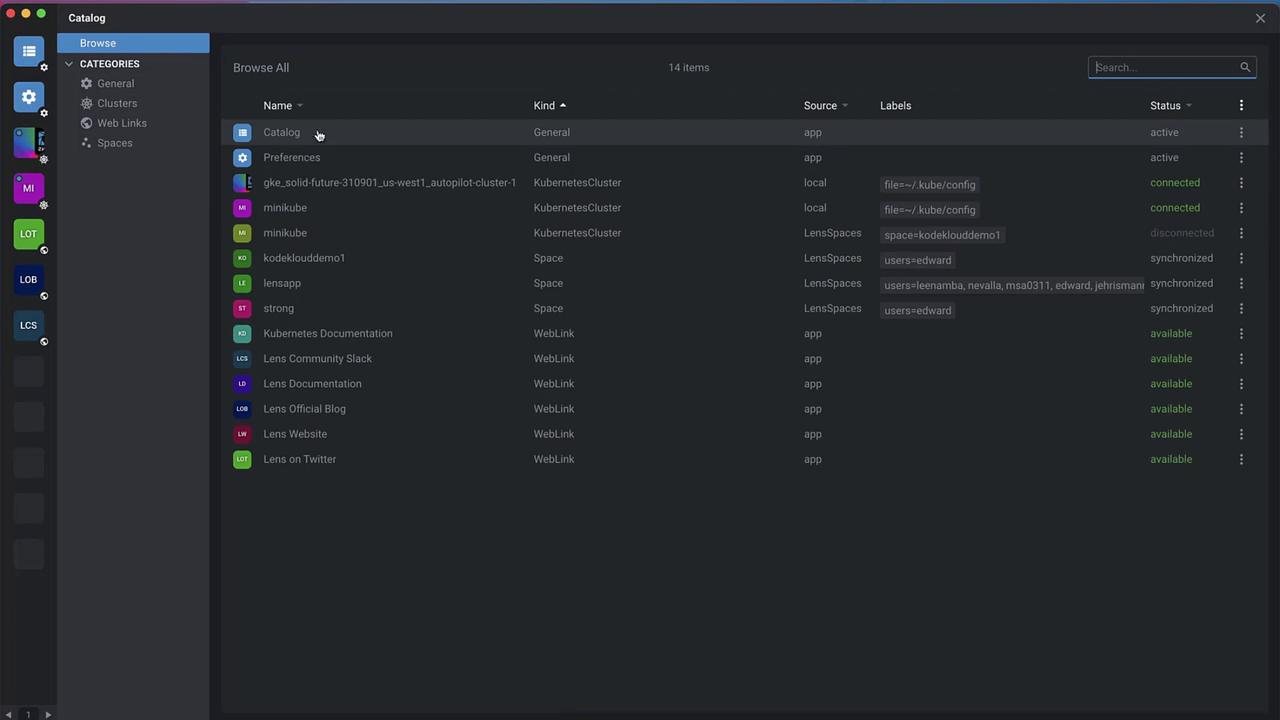Click the Lens Website row name
This screenshot has height=720, width=1280.
coord(295,434)
